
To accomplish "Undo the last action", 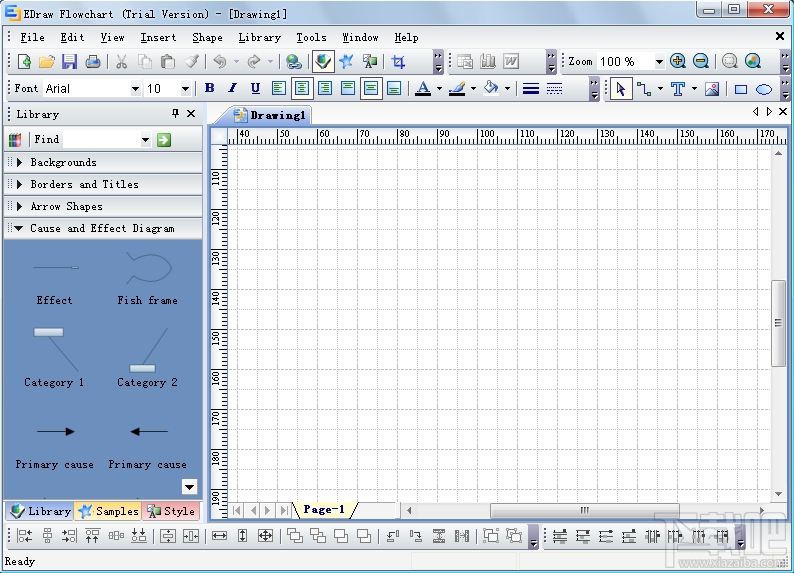I will click(220, 62).
